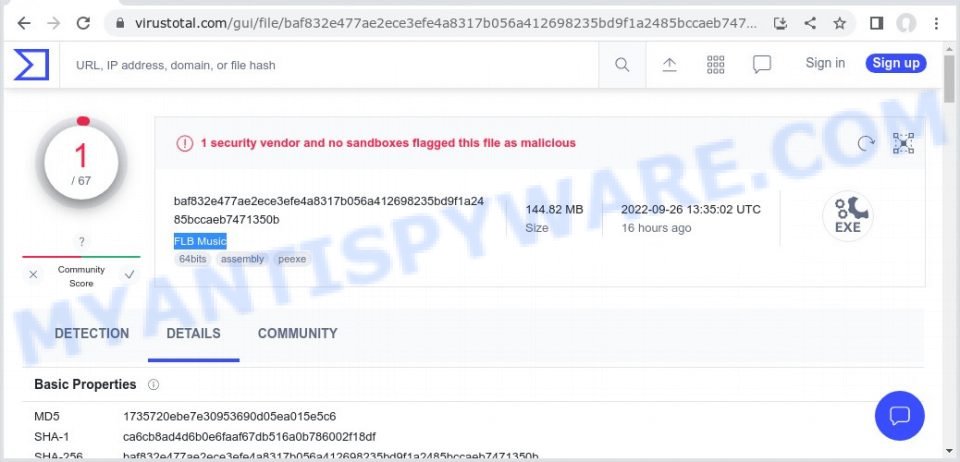Open the similar files graph icon
Screen dimensions: 960x462
(x=903, y=143)
